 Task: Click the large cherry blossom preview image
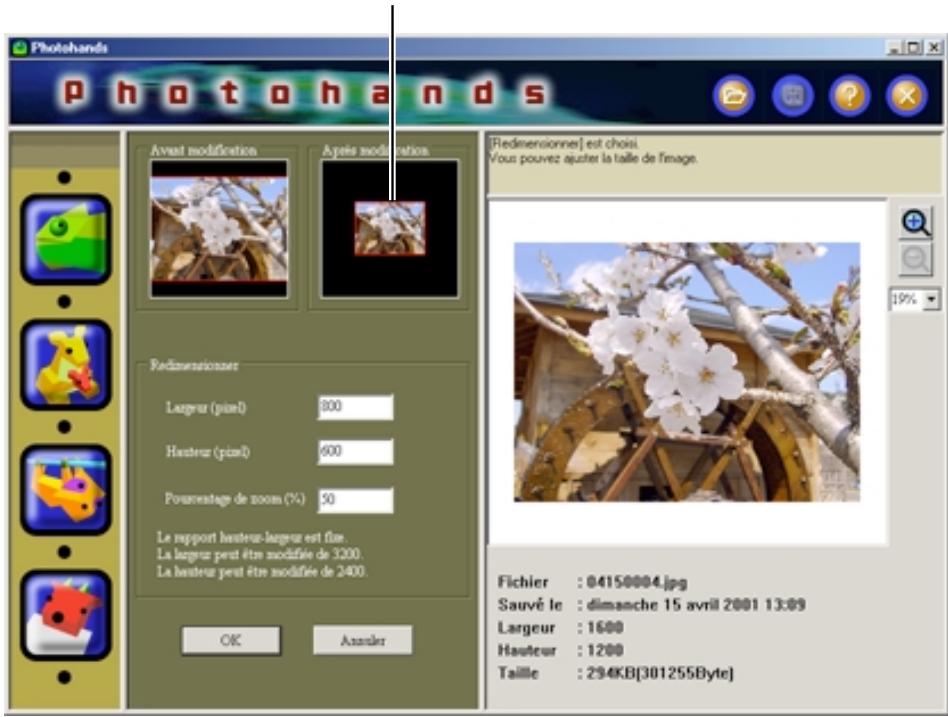687,372
